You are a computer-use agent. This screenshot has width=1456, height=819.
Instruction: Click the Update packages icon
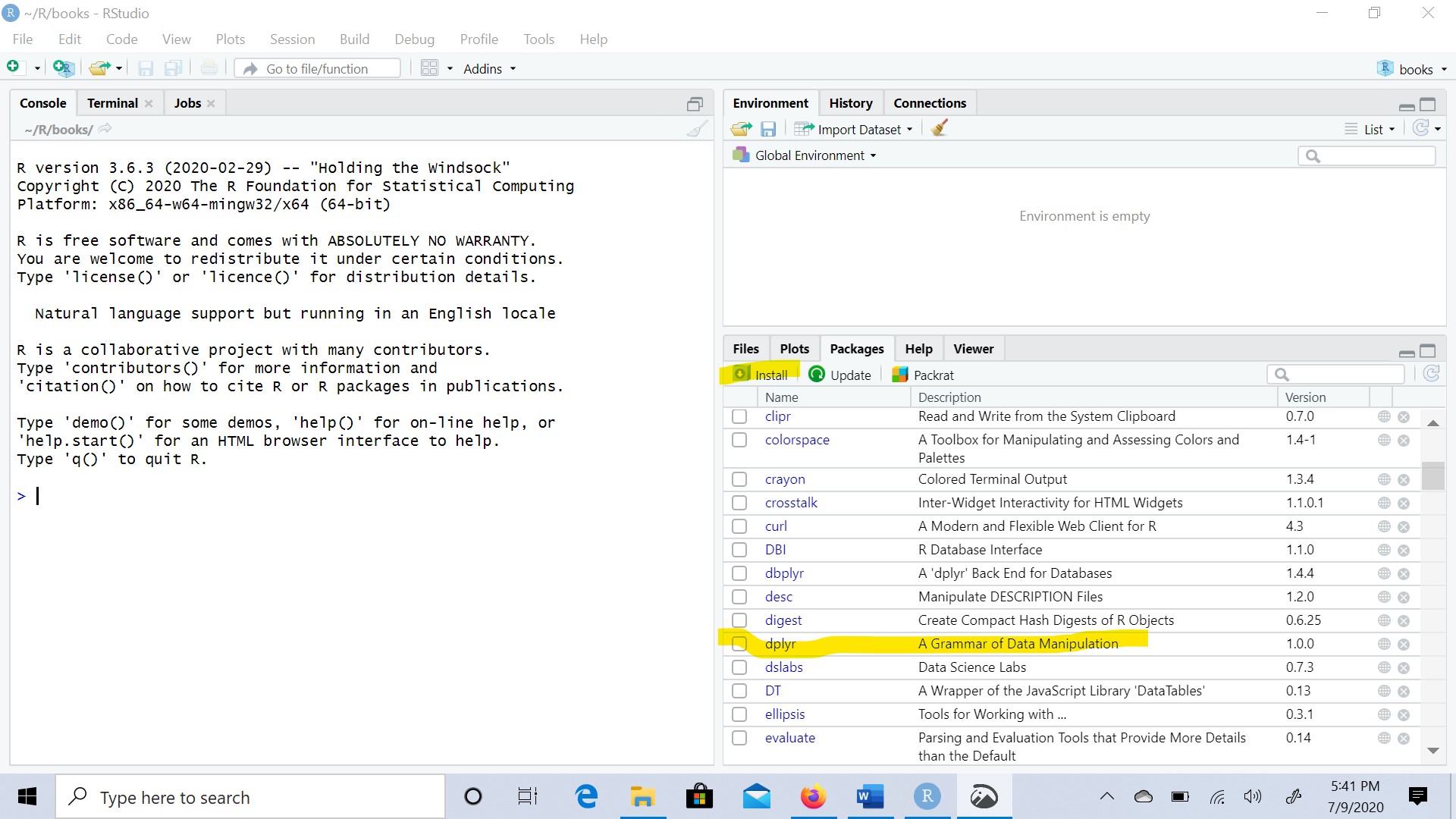[x=817, y=375]
